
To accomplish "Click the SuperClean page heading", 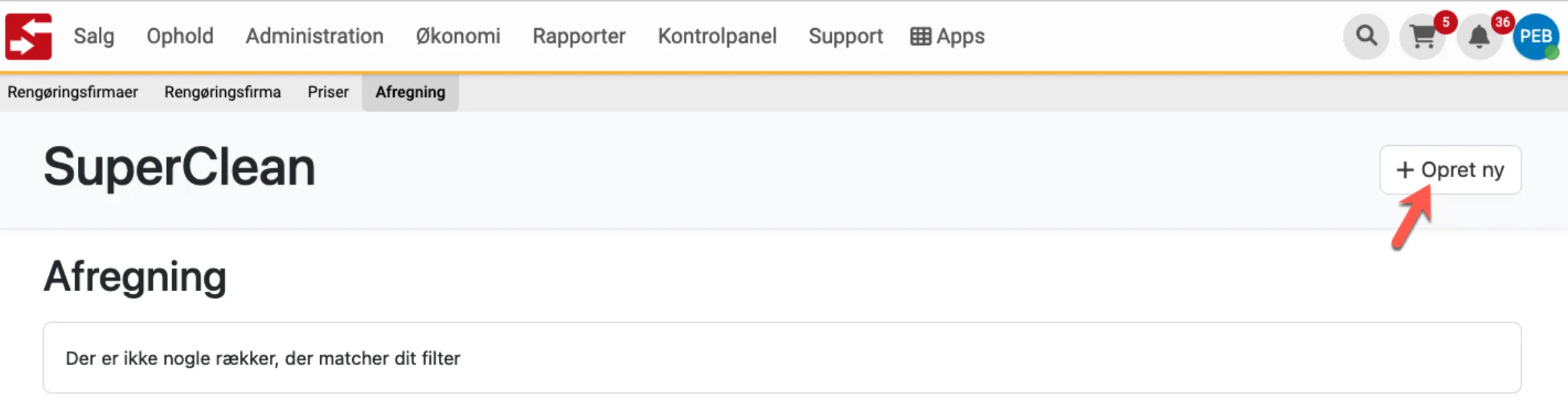I will click(x=179, y=168).
